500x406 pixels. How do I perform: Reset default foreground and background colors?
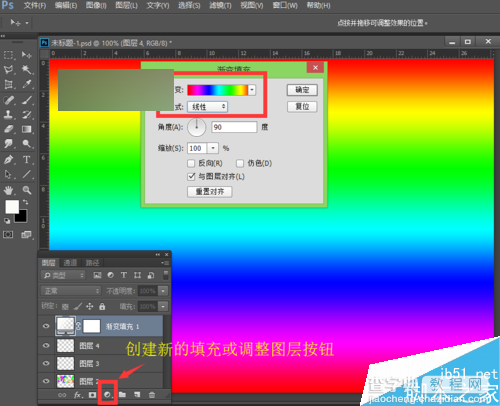(7, 221)
